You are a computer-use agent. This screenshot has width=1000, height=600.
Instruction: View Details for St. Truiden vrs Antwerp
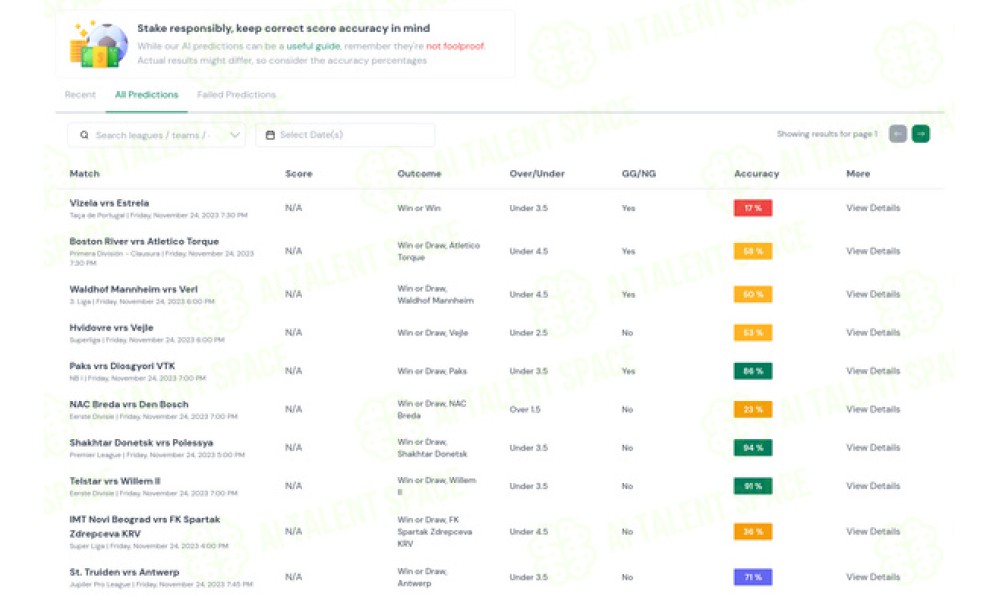click(873, 577)
